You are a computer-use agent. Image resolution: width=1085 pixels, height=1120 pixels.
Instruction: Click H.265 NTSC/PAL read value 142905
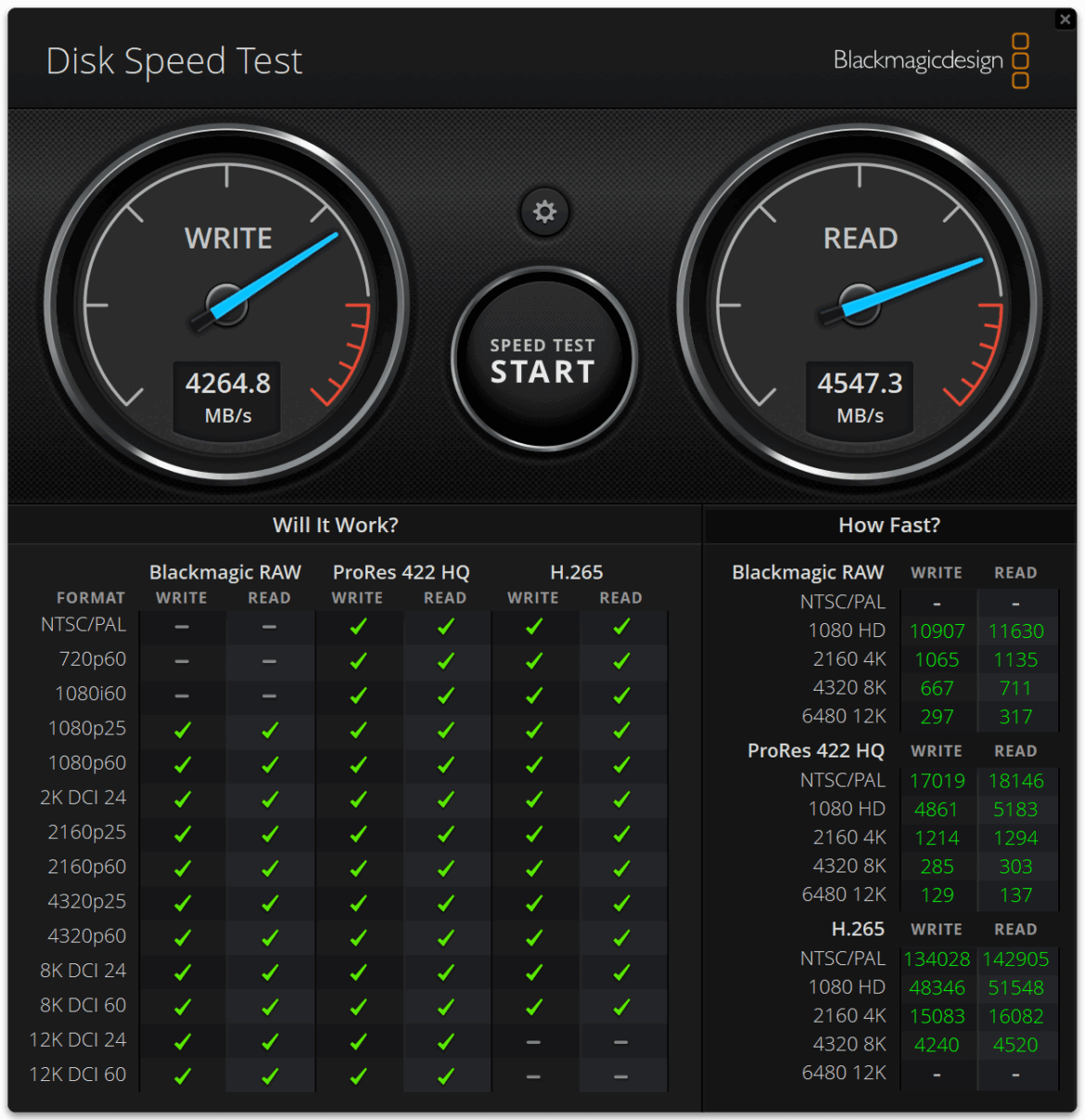tap(1015, 960)
